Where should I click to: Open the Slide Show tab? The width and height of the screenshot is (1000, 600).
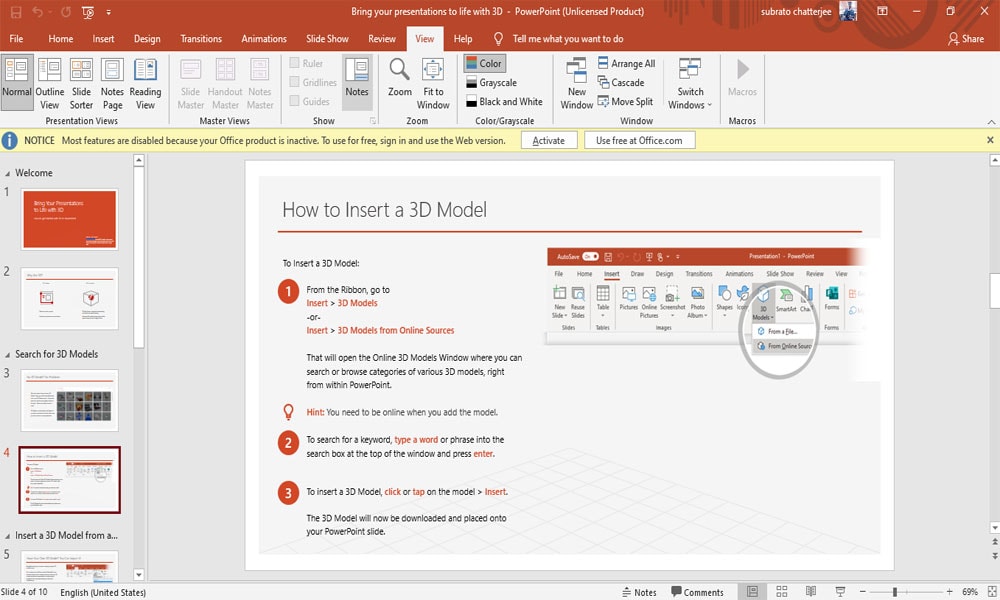pos(327,39)
